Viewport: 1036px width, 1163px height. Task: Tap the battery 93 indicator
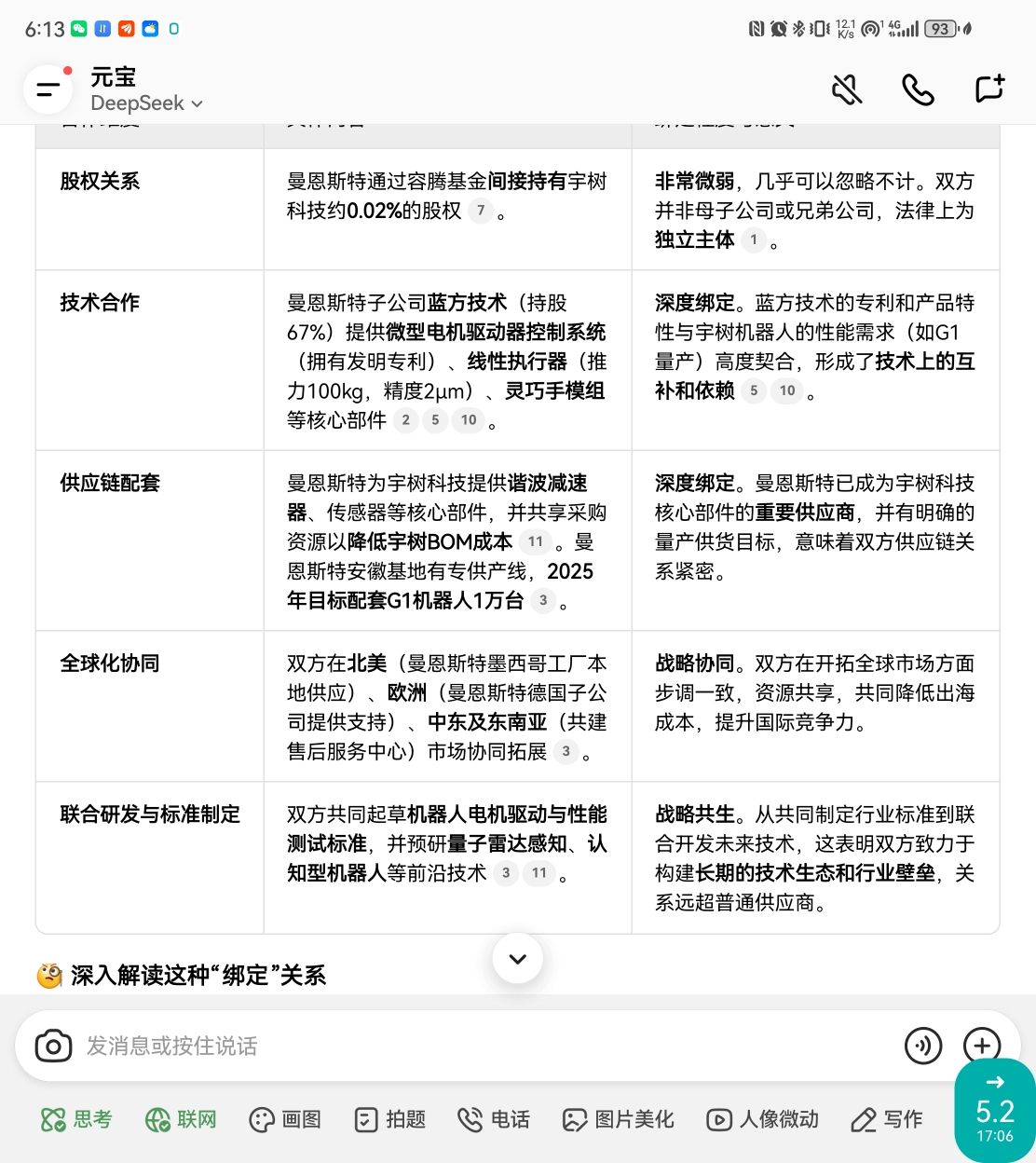(941, 29)
